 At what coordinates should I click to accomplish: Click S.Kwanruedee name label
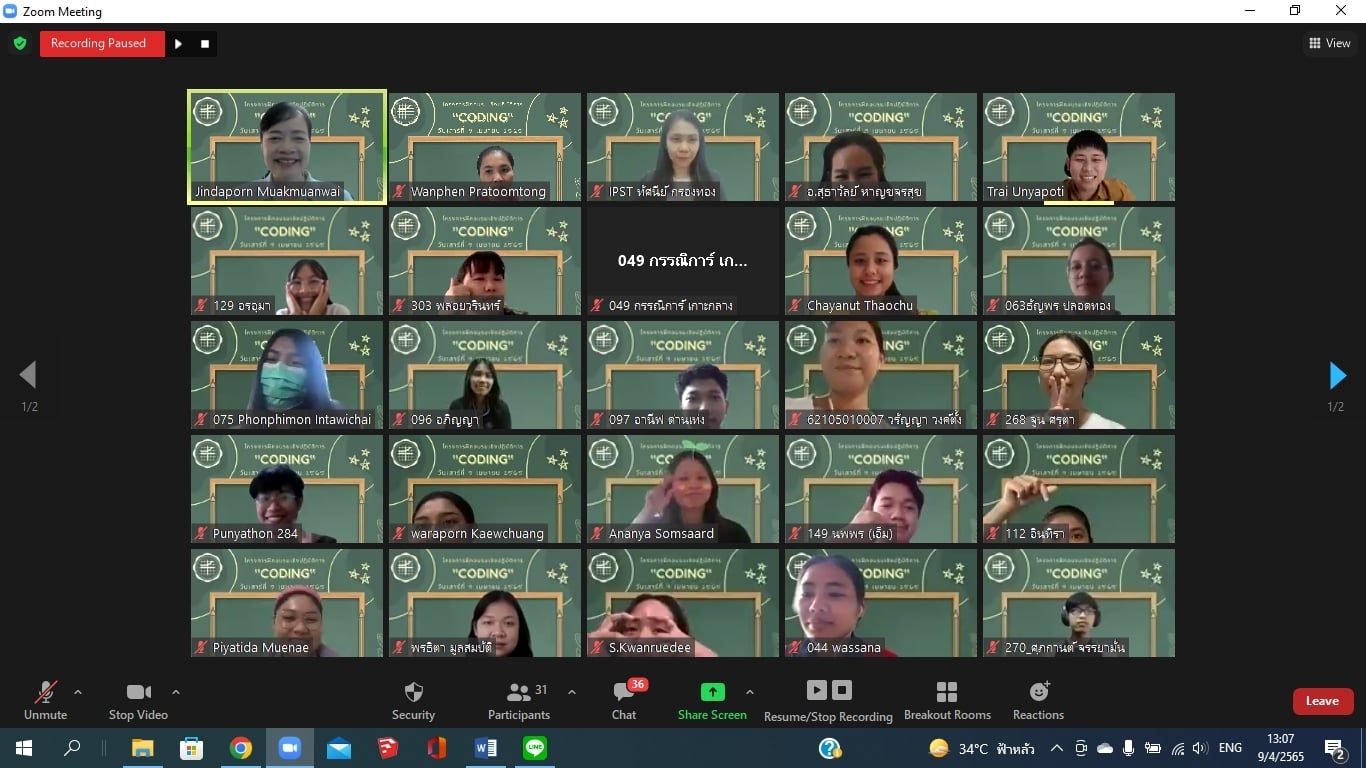point(650,648)
